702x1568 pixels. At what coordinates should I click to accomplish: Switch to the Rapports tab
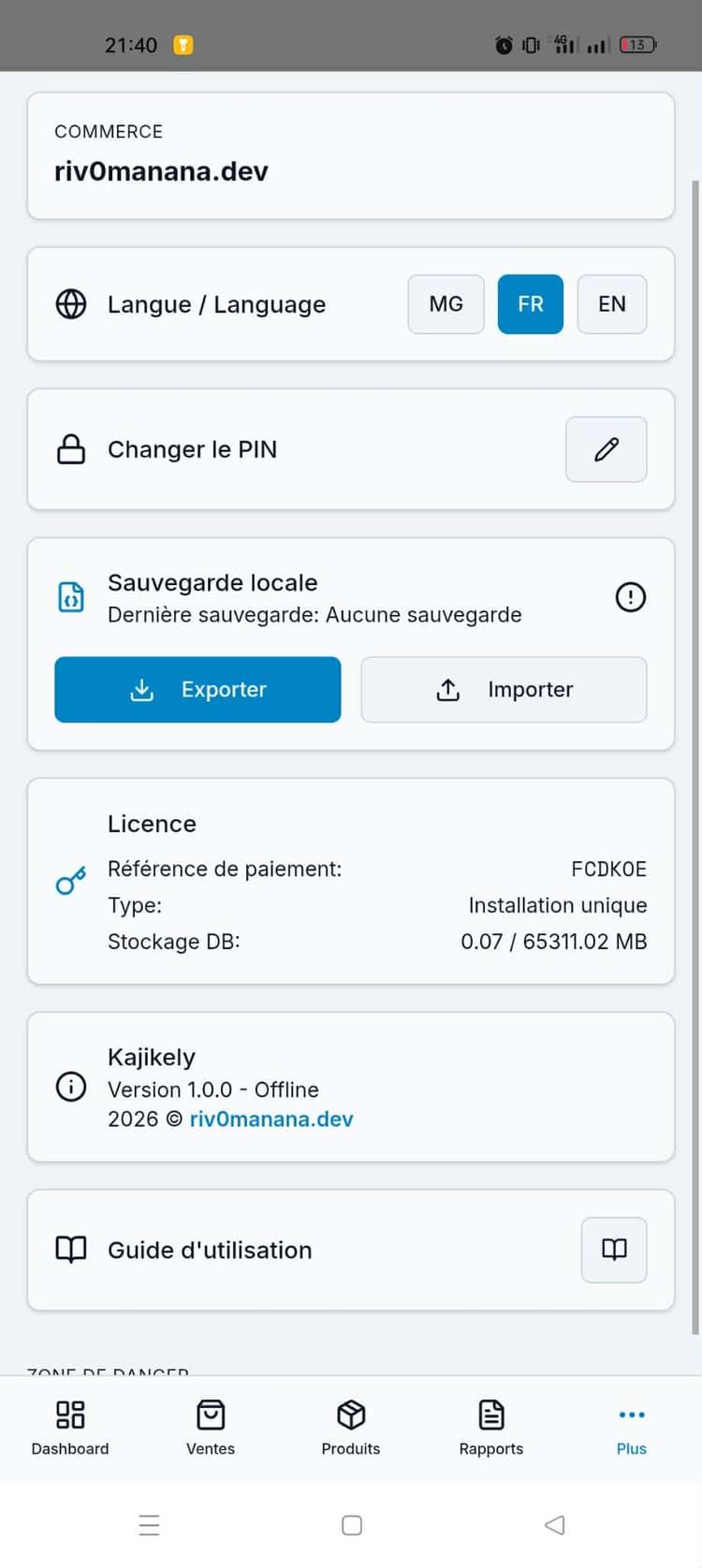(x=491, y=1428)
